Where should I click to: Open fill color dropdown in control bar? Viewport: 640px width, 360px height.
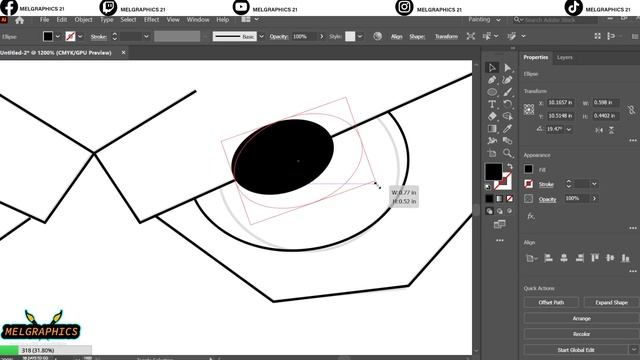(58, 36)
